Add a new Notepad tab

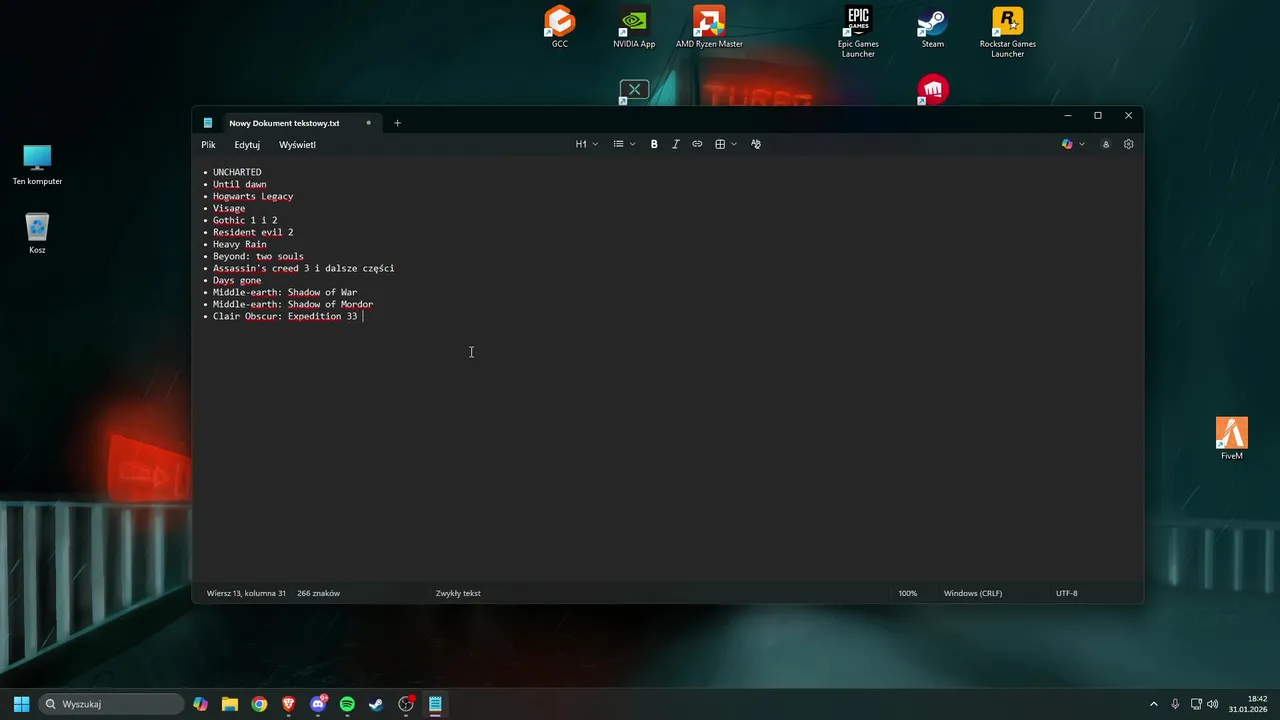(397, 123)
